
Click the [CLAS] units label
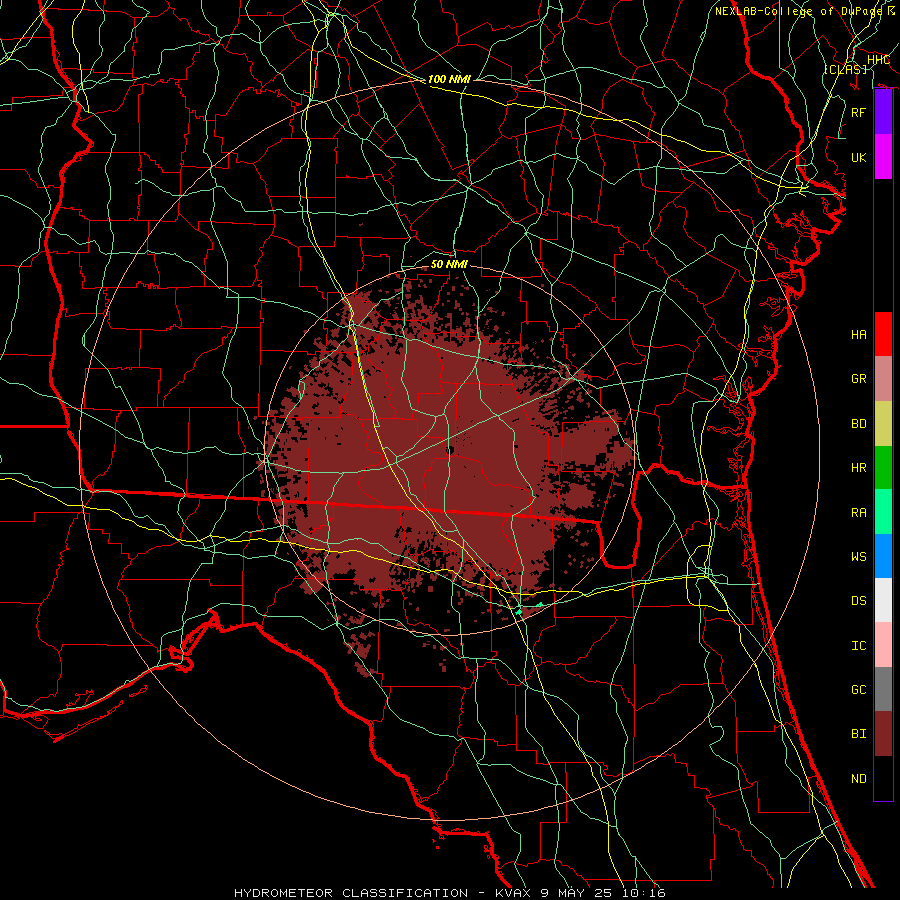(x=845, y=69)
